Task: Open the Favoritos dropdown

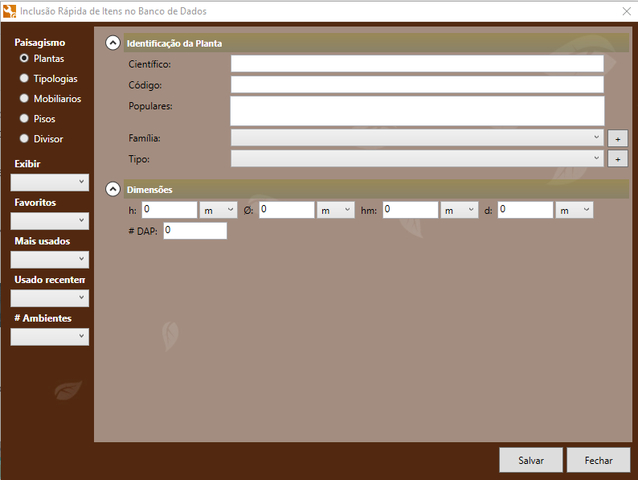Action: [49, 221]
